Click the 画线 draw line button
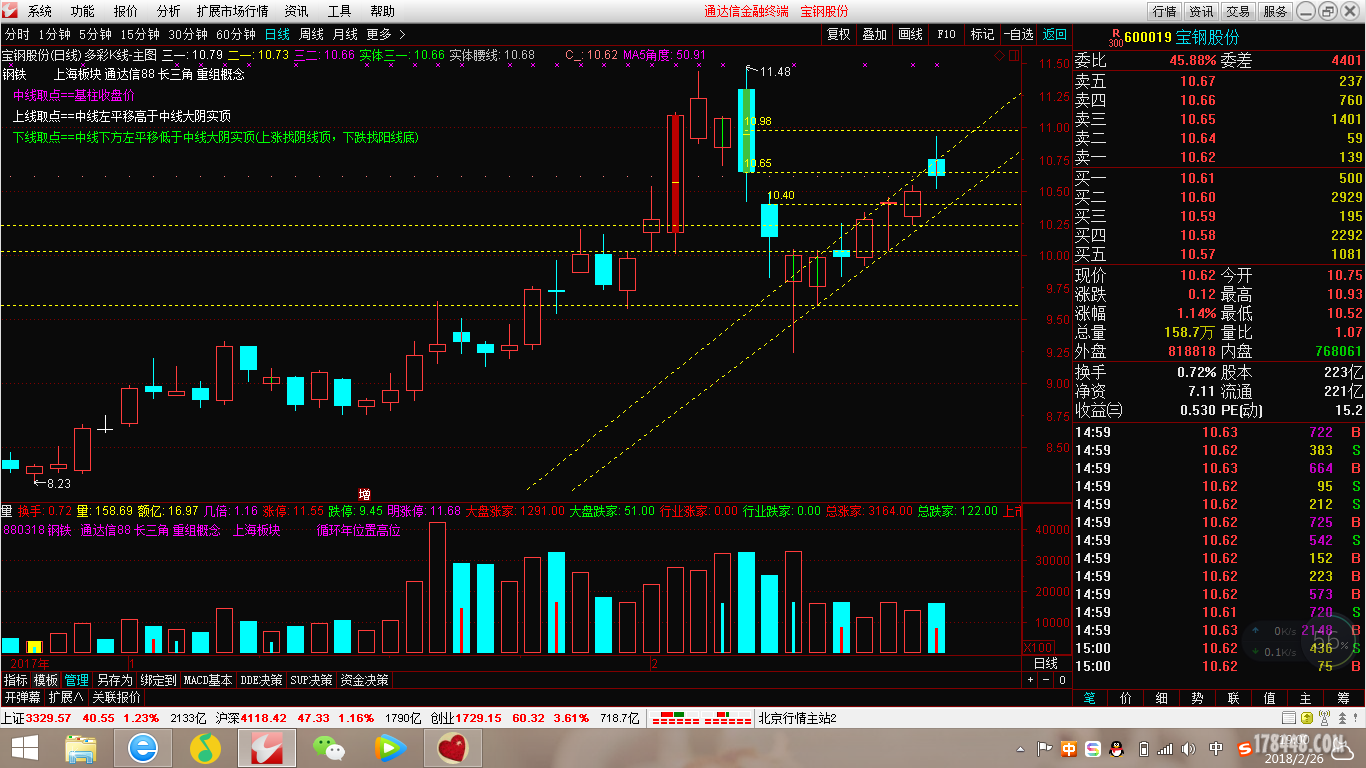1366x768 pixels. coord(911,34)
